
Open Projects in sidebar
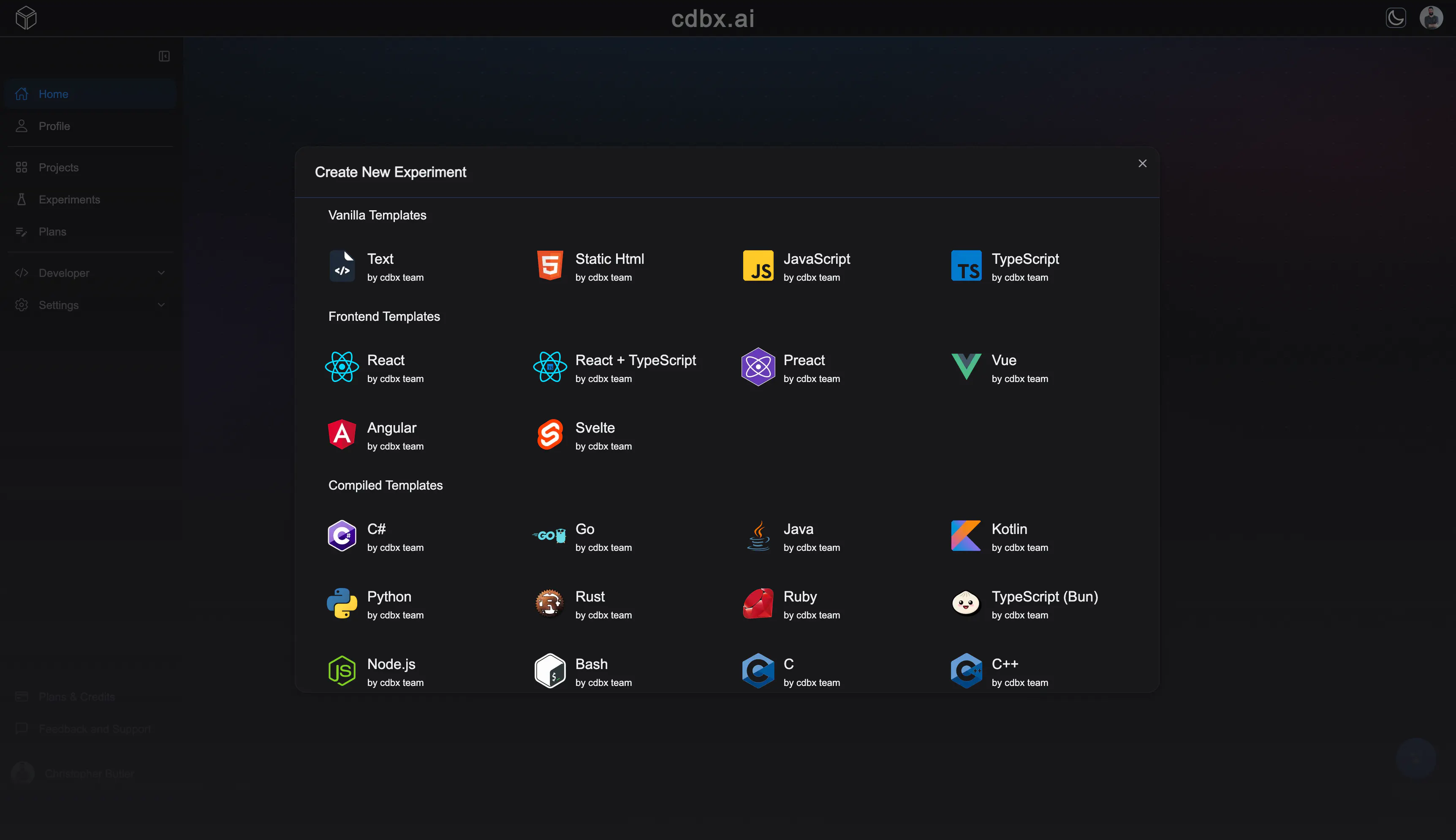click(x=91, y=167)
